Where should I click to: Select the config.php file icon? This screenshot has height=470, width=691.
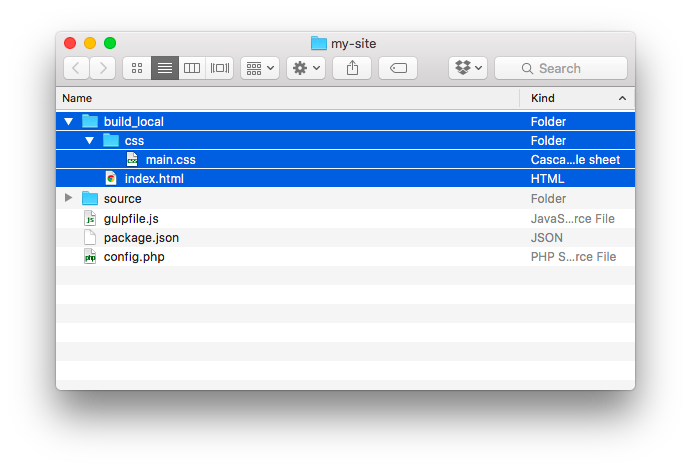[x=90, y=256]
